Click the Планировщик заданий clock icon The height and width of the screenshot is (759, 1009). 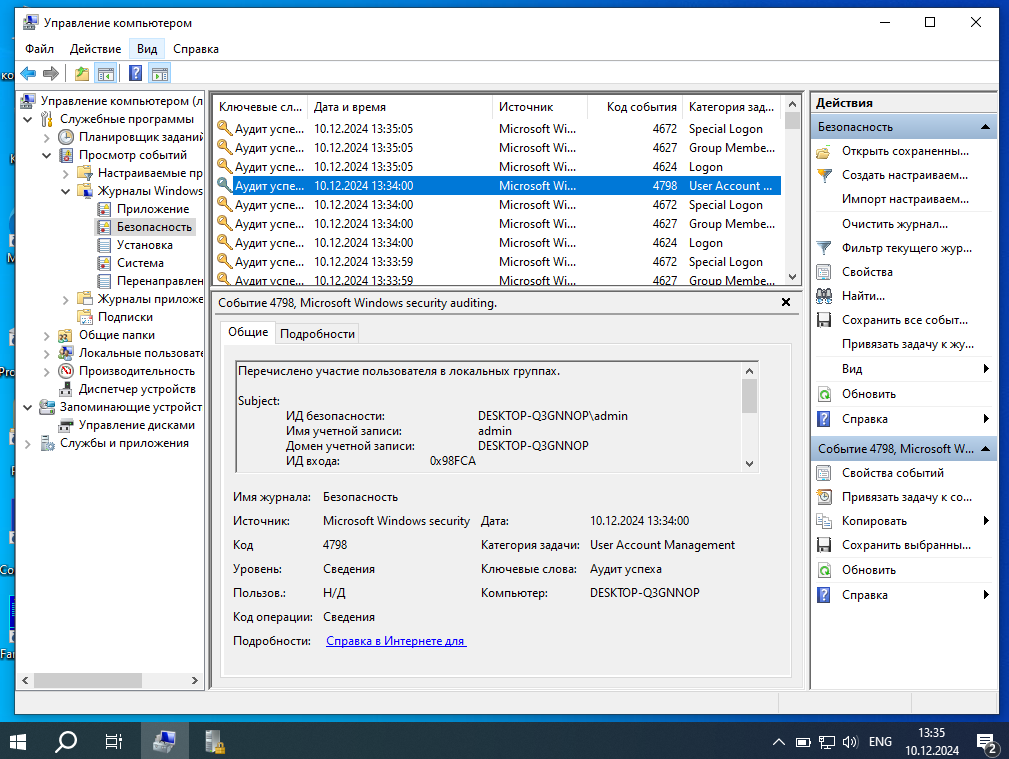tap(66, 136)
